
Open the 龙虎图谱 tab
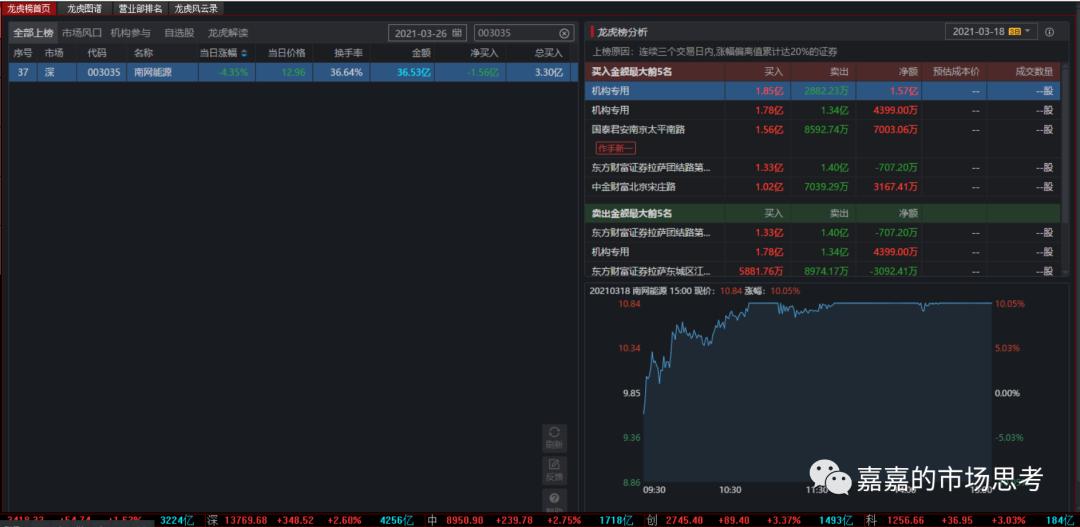coord(84,9)
